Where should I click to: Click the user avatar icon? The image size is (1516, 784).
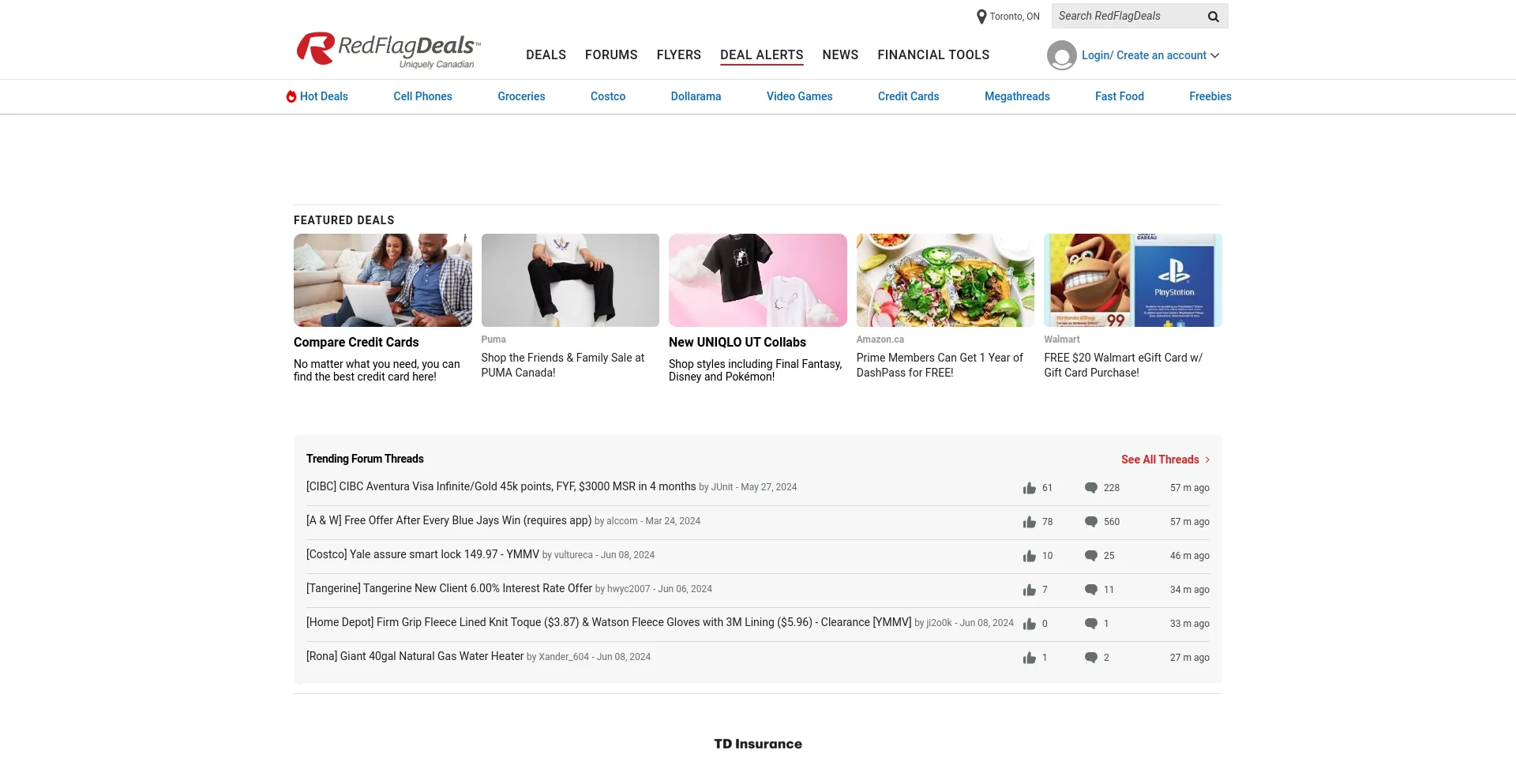[1062, 55]
